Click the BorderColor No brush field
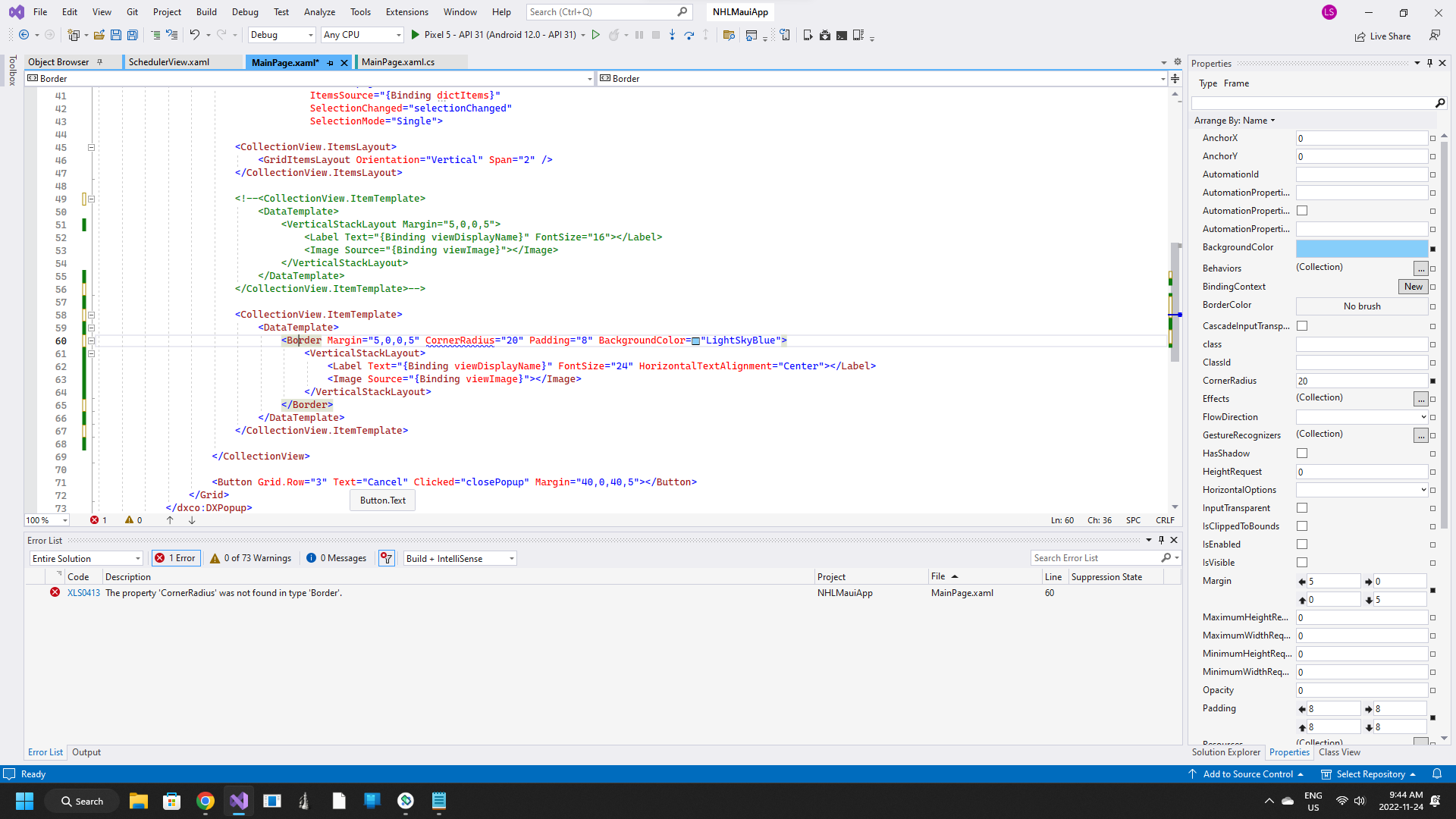Viewport: 1456px width, 819px height. pos(1362,306)
